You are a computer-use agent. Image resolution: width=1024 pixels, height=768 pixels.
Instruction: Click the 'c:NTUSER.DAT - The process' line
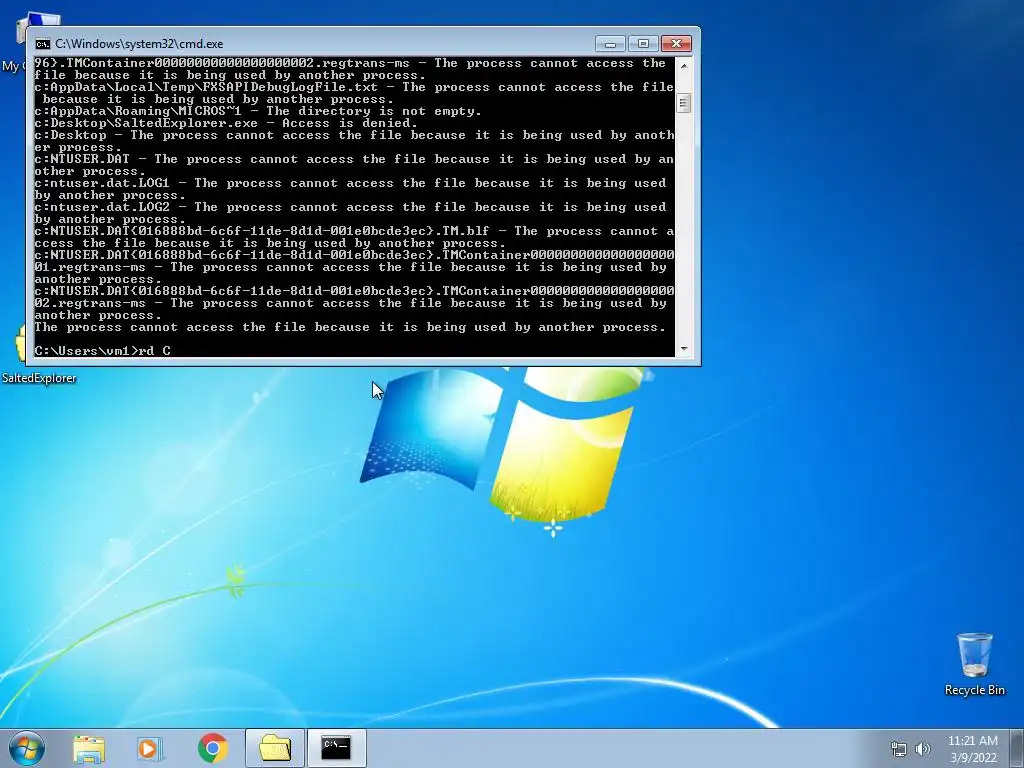353,165
